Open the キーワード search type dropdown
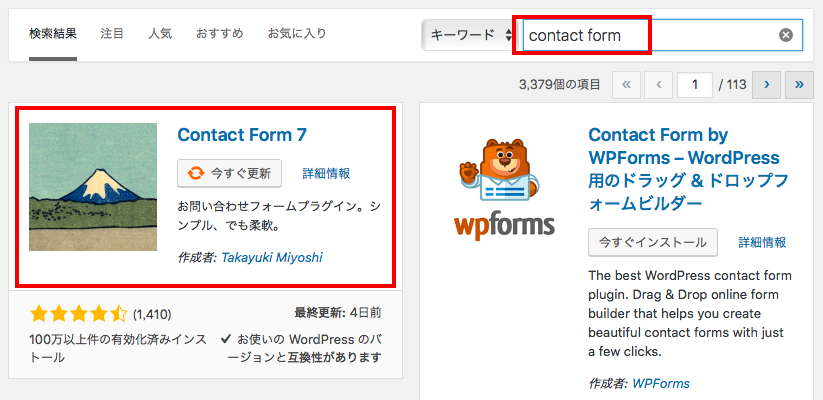The image size is (823, 400). 469,35
